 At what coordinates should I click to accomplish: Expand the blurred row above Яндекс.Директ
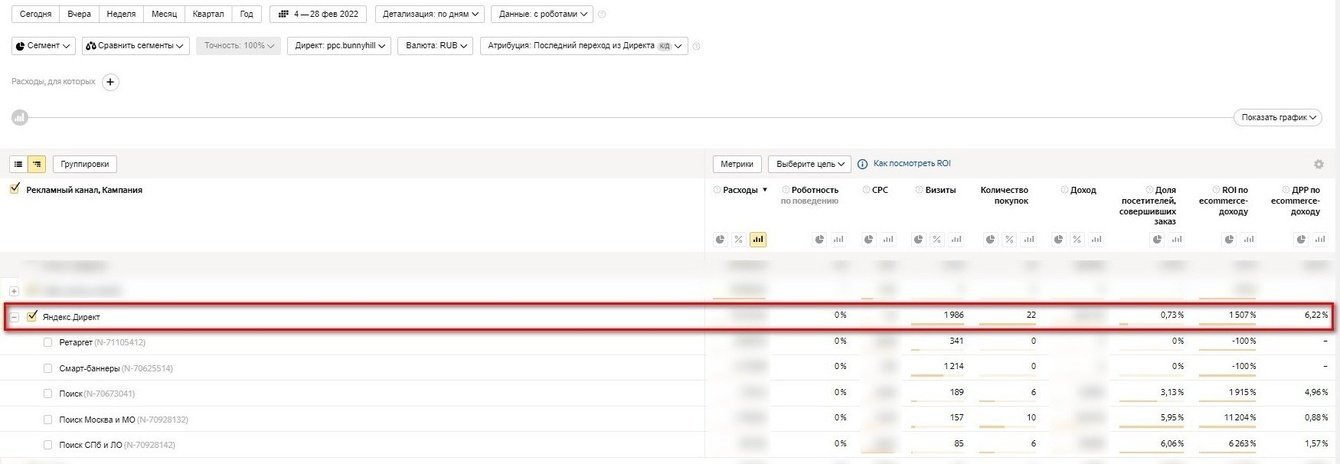click(x=14, y=290)
